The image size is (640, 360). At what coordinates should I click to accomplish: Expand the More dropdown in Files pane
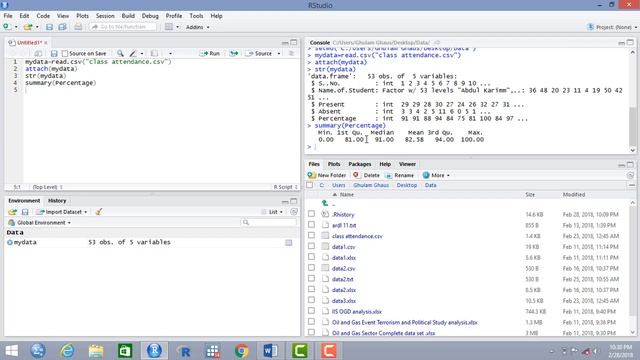point(436,175)
